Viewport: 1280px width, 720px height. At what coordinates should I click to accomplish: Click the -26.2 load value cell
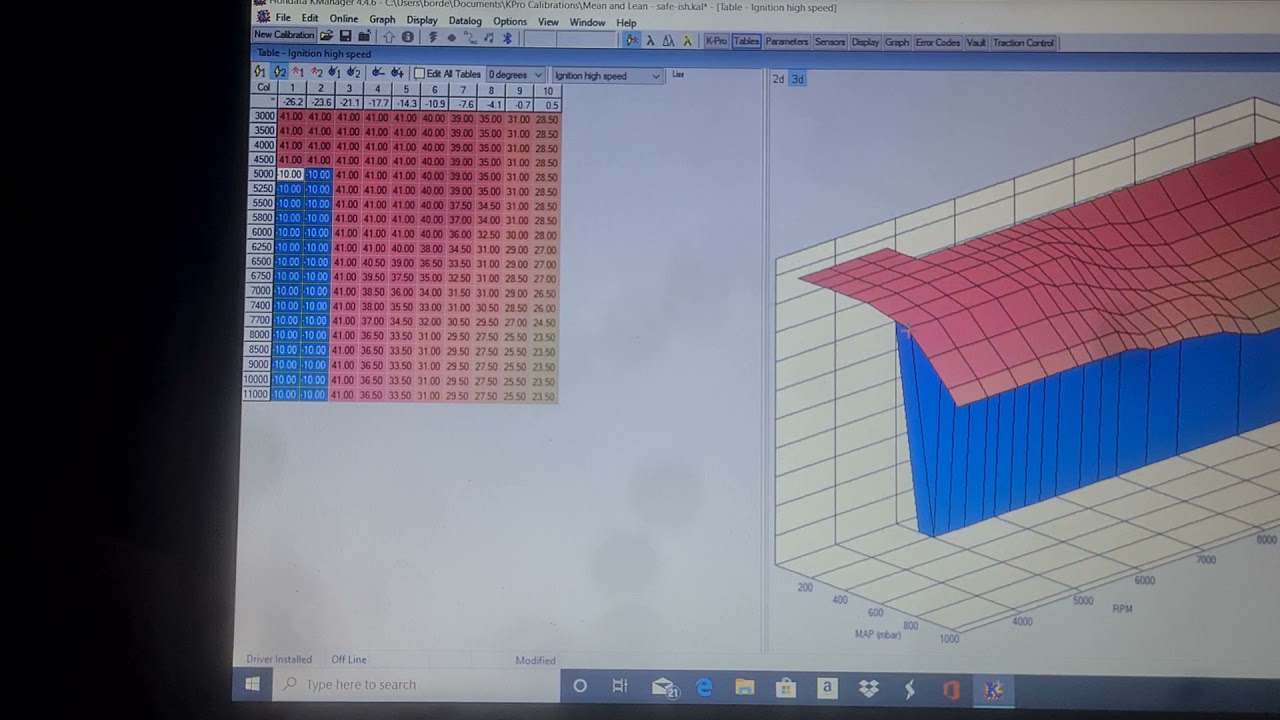tap(292, 102)
